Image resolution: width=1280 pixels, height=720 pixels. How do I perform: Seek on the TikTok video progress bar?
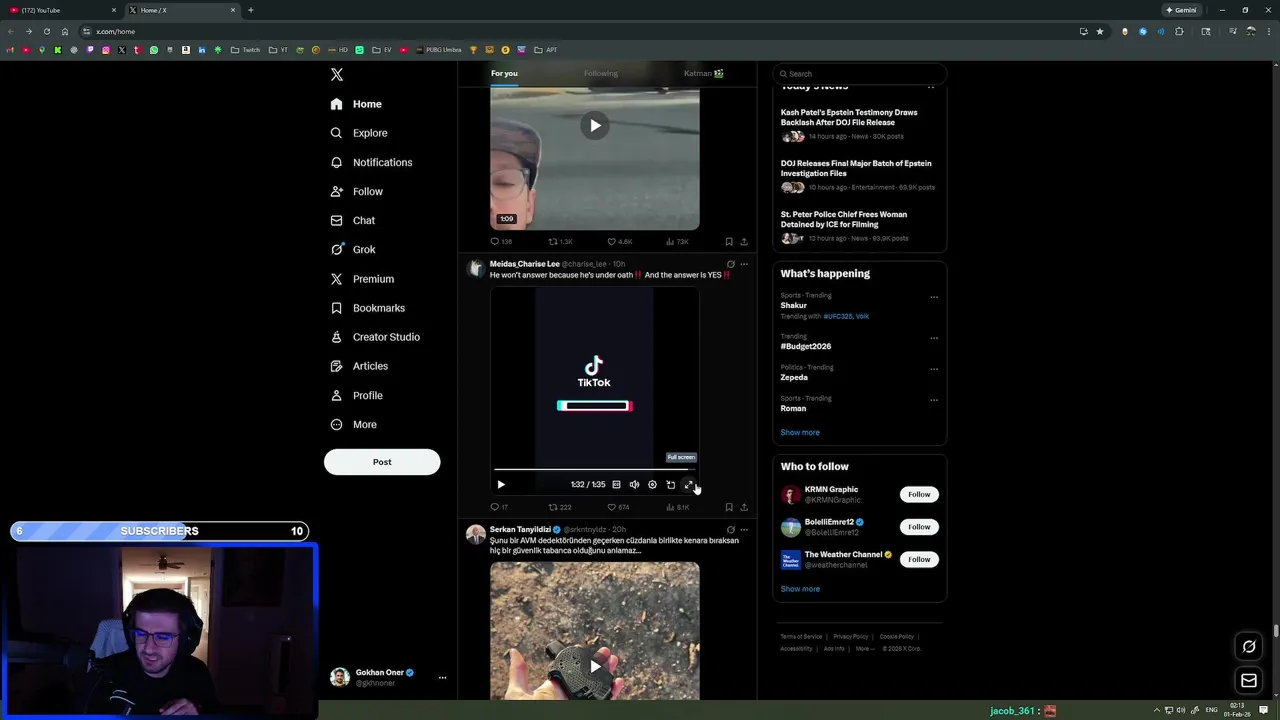(x=594, y=469)
